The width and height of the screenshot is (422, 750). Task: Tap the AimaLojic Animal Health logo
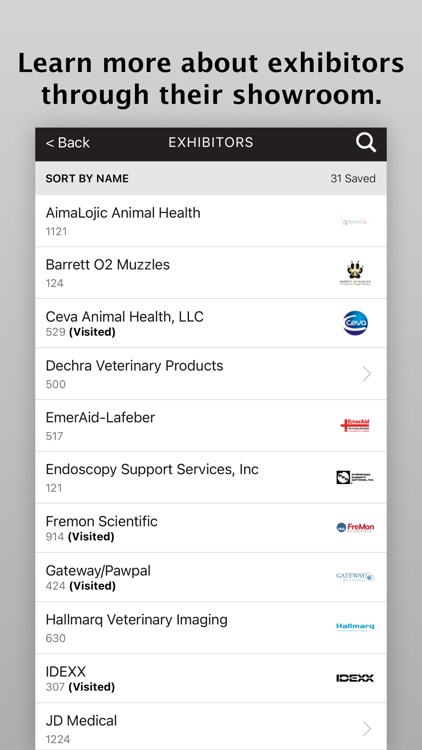coord(355,221)
